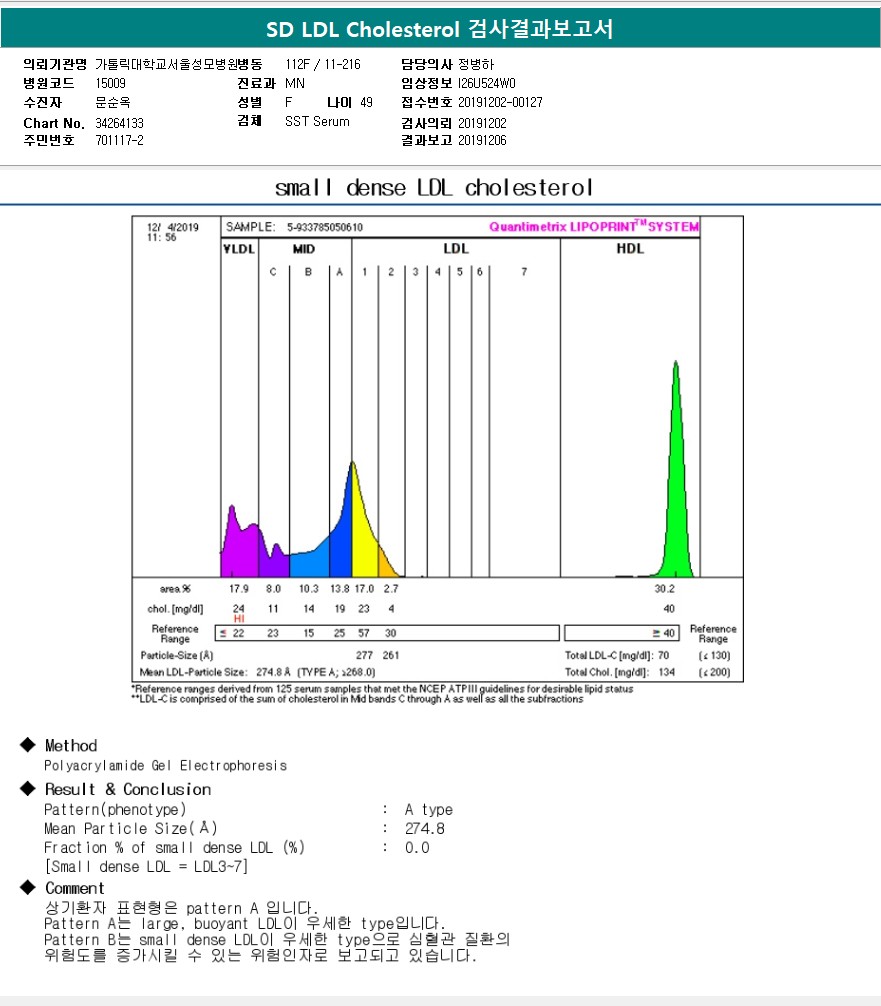Click the '담당의사' field label
Screen dimensions: 881x1006
coord(426,64)
